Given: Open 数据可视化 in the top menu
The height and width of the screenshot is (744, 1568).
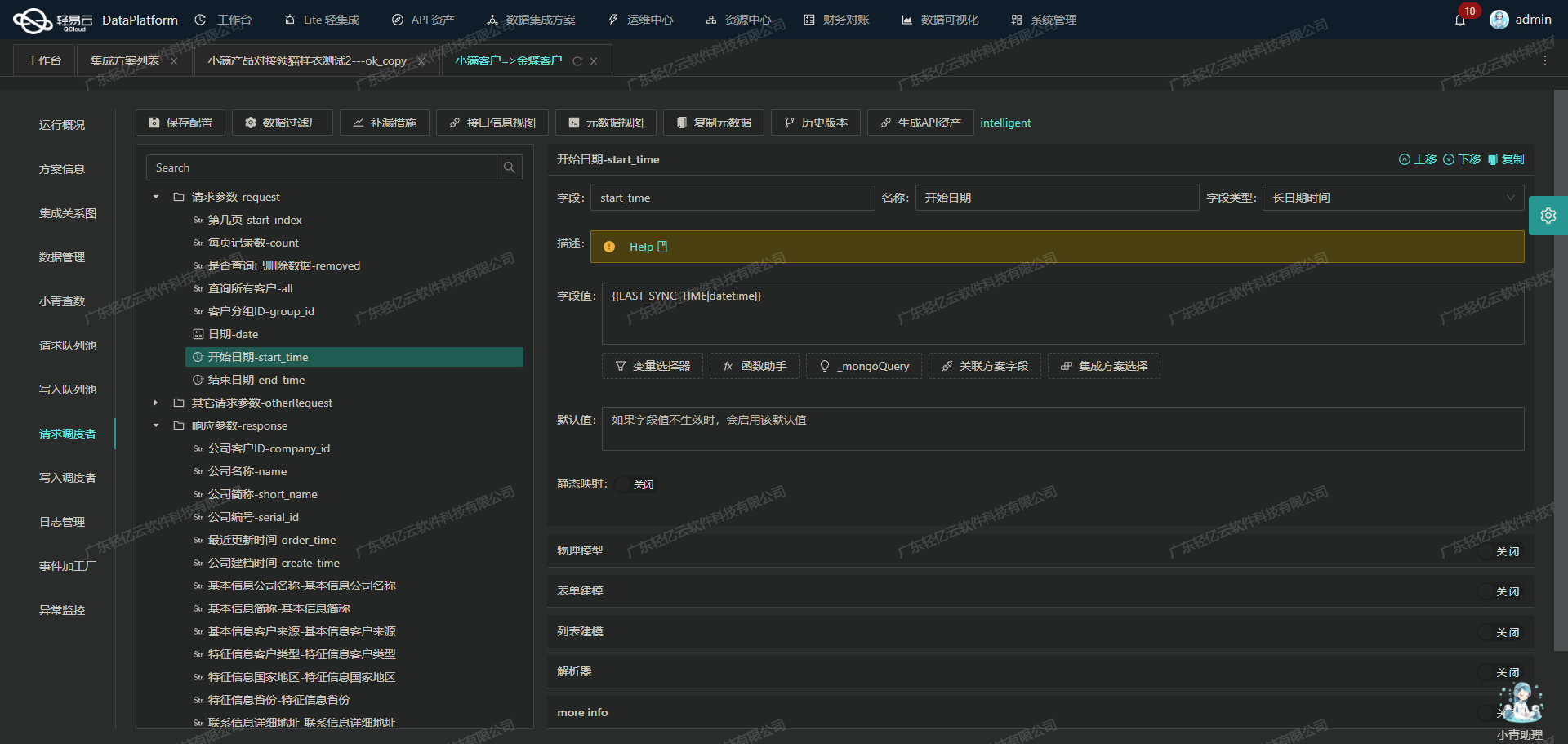Looking at the screenshot, I should click(x=940, y=20).
